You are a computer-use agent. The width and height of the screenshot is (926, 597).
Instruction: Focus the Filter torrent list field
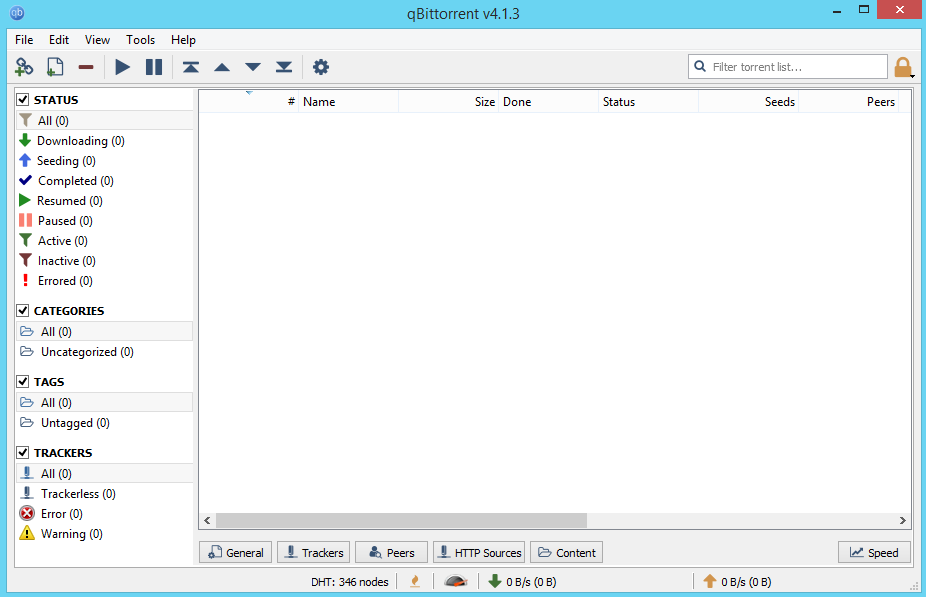[x=788, y=67]
